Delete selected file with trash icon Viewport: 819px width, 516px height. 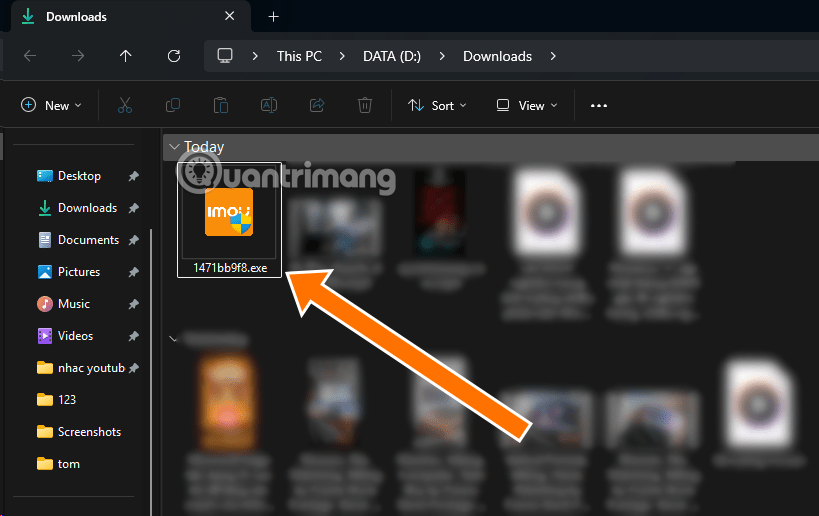pos(365,105)
